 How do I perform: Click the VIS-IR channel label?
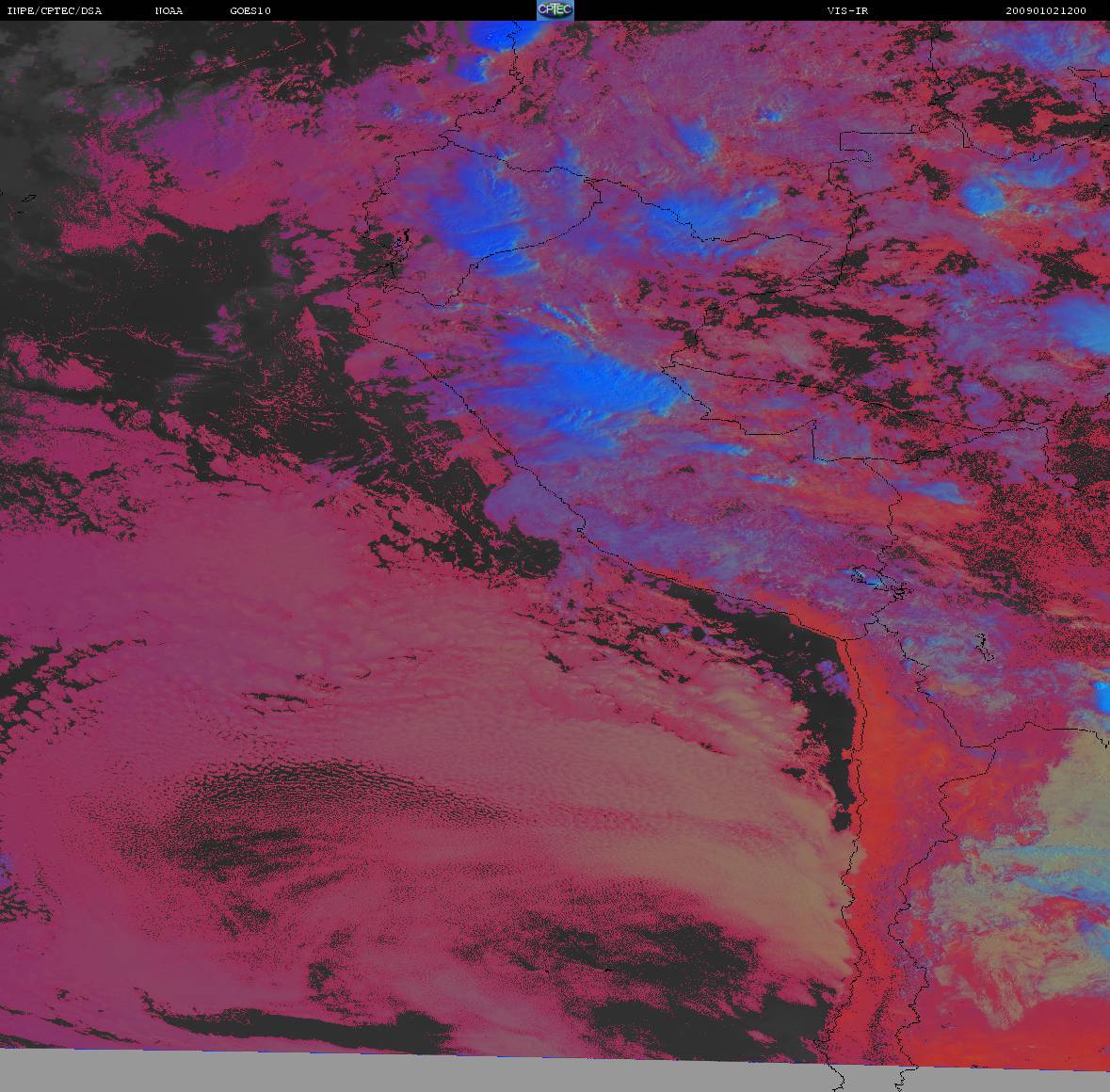[x=847, y=10]
